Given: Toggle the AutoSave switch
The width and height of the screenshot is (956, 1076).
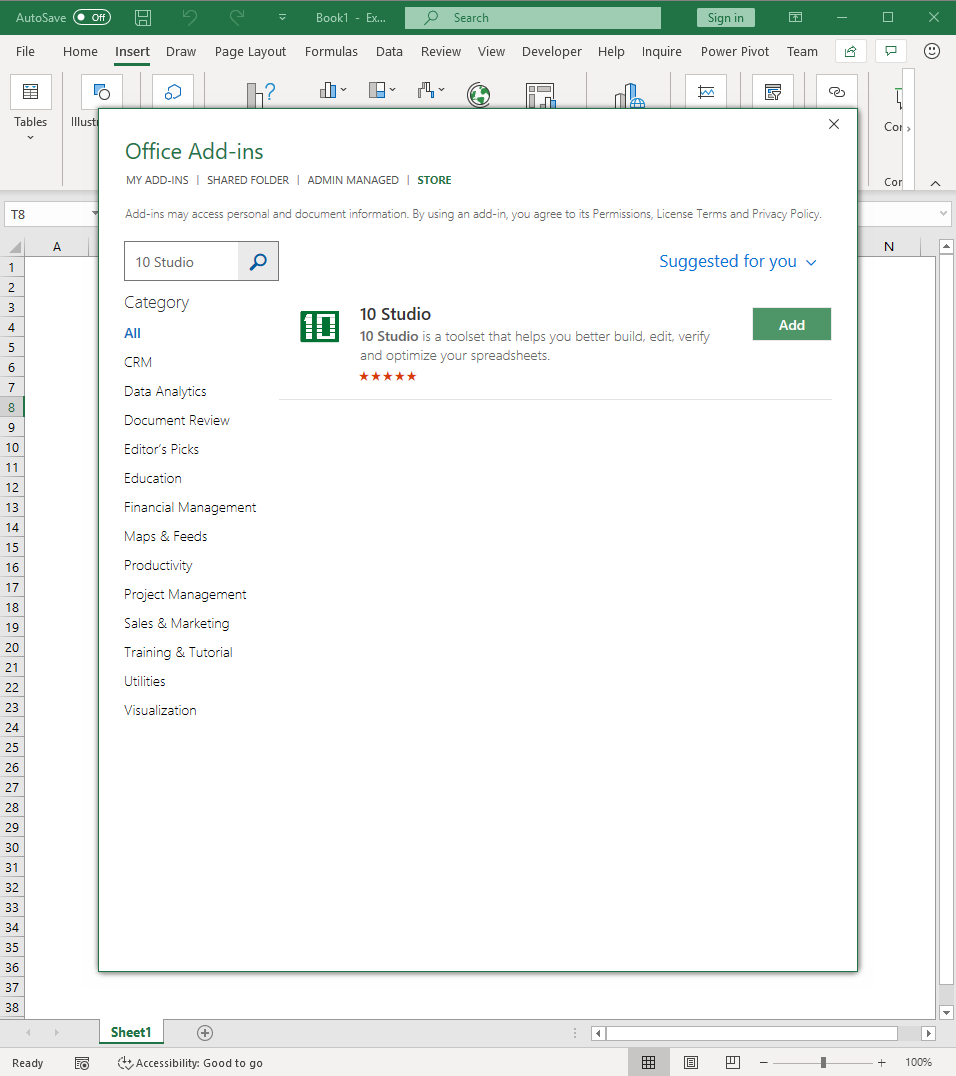Looking at the screenshot, I should click(x=92, y=18).
